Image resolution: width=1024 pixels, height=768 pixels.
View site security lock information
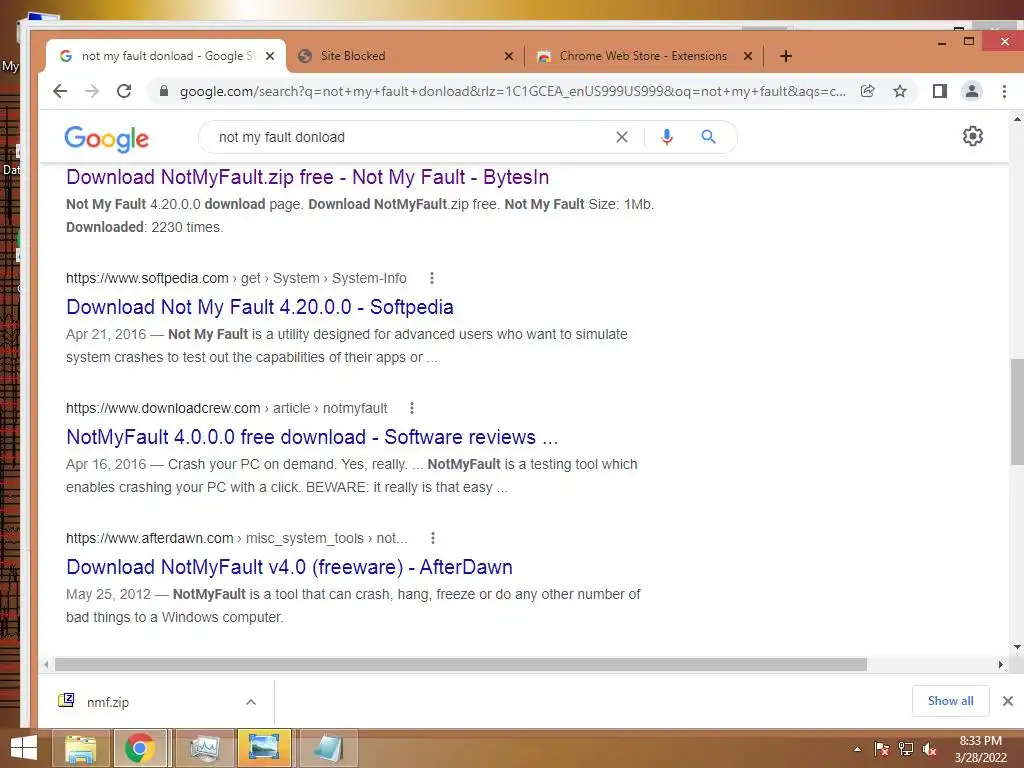(164, 91)
